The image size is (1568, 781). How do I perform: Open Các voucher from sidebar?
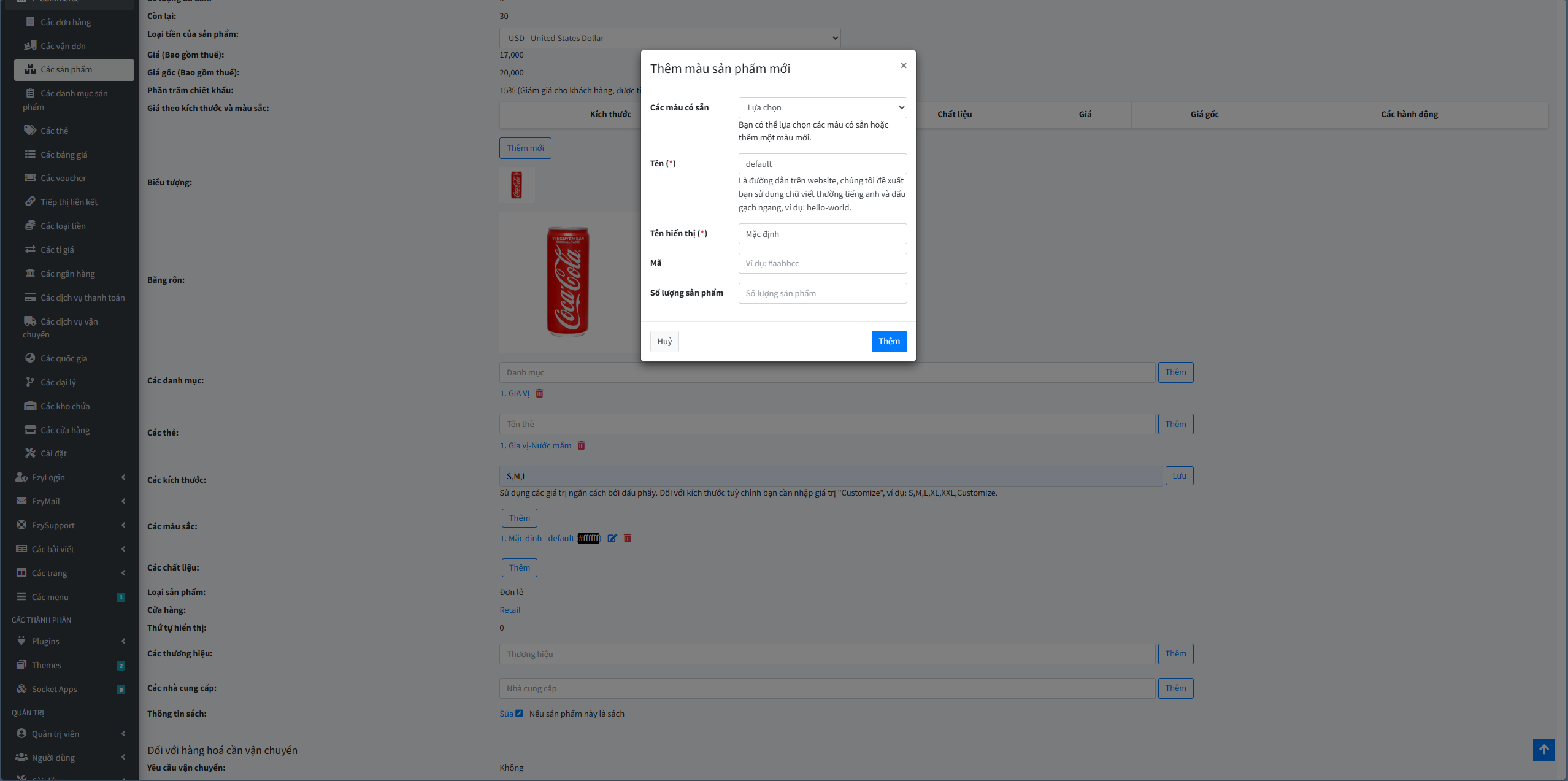coord(63,178)
